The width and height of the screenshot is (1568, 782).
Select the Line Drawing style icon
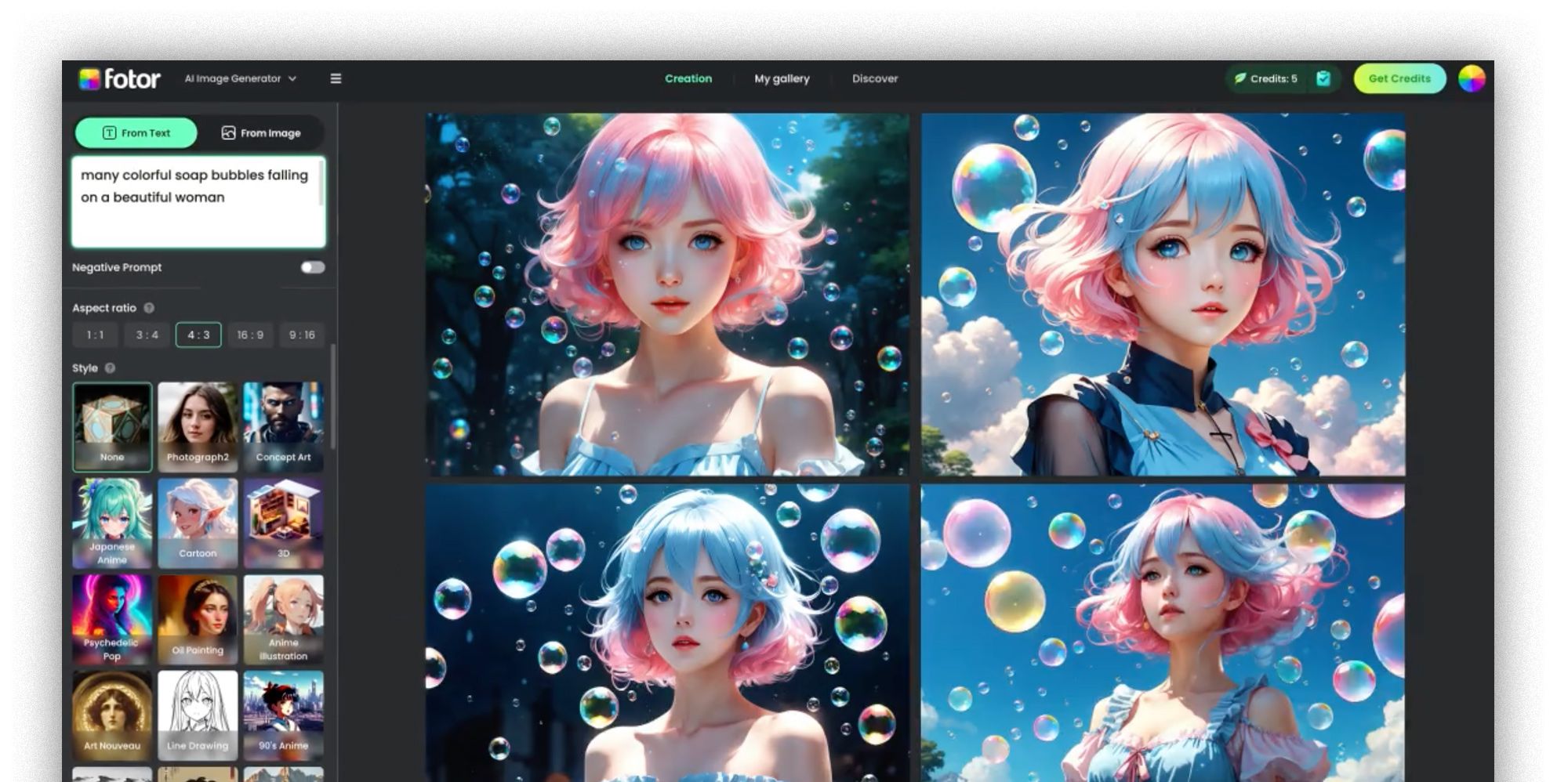[198, 714]
